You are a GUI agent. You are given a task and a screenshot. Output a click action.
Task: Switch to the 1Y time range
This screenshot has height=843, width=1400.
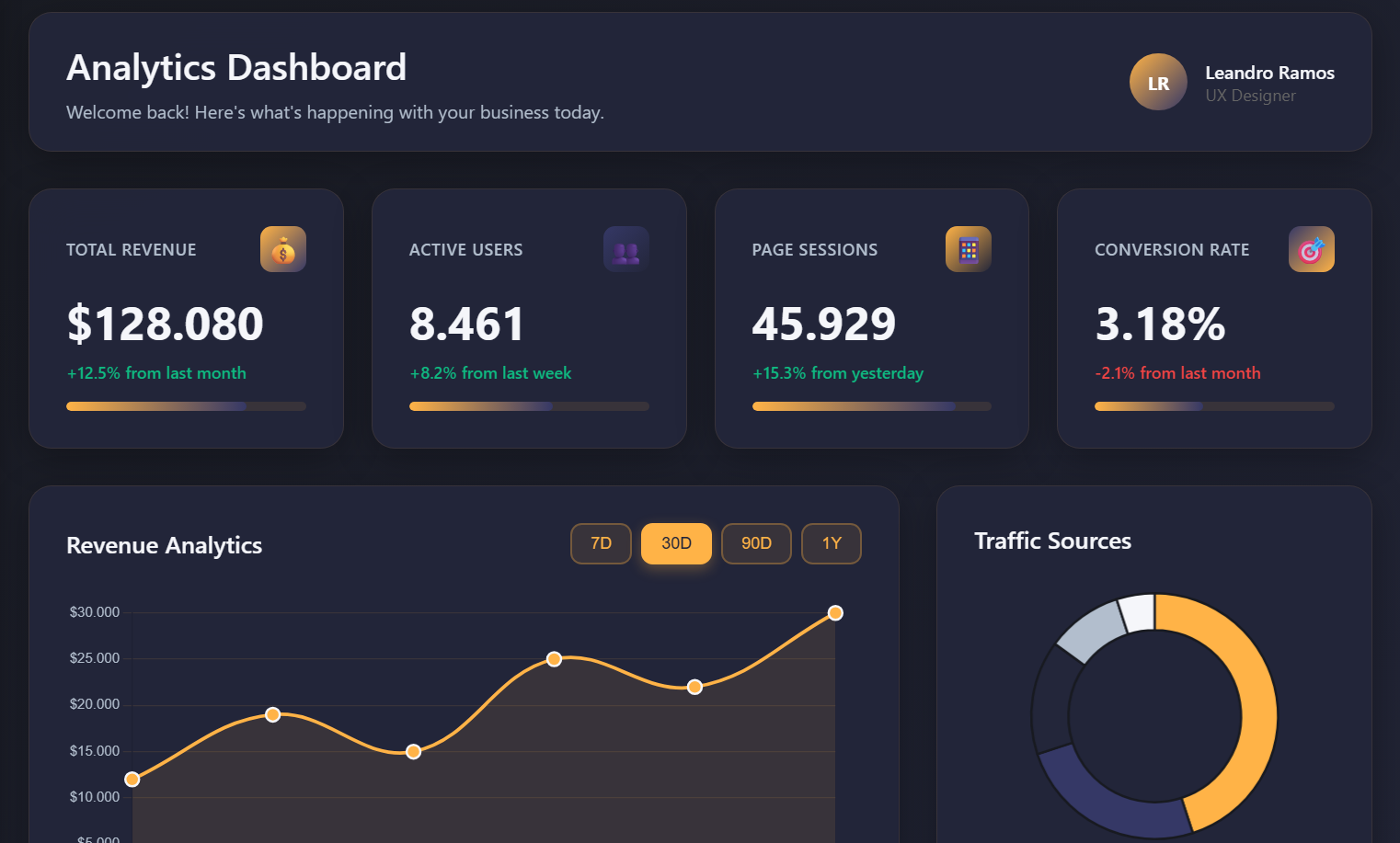[831, 543]
